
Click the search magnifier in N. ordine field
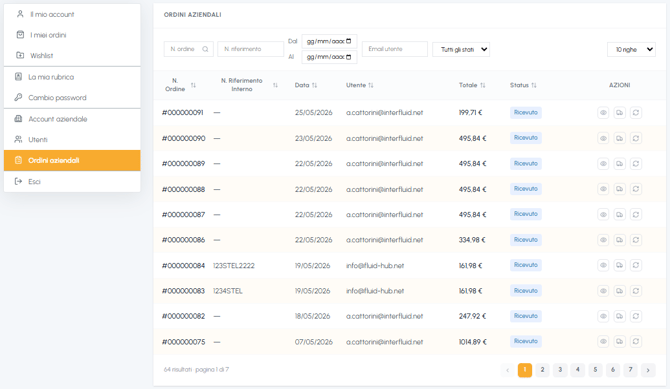pyautogui.click(x=205, y=49)
